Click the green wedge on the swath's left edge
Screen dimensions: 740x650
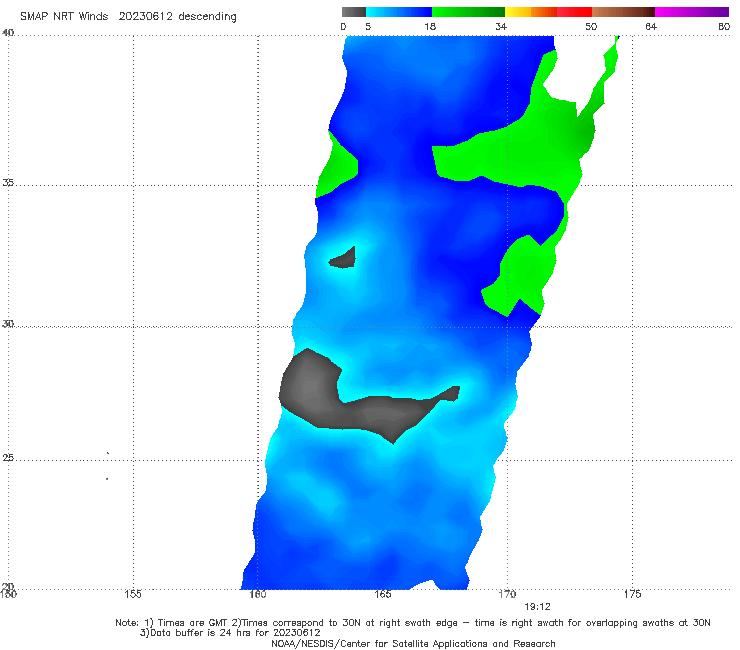click(x=337, y=165)
